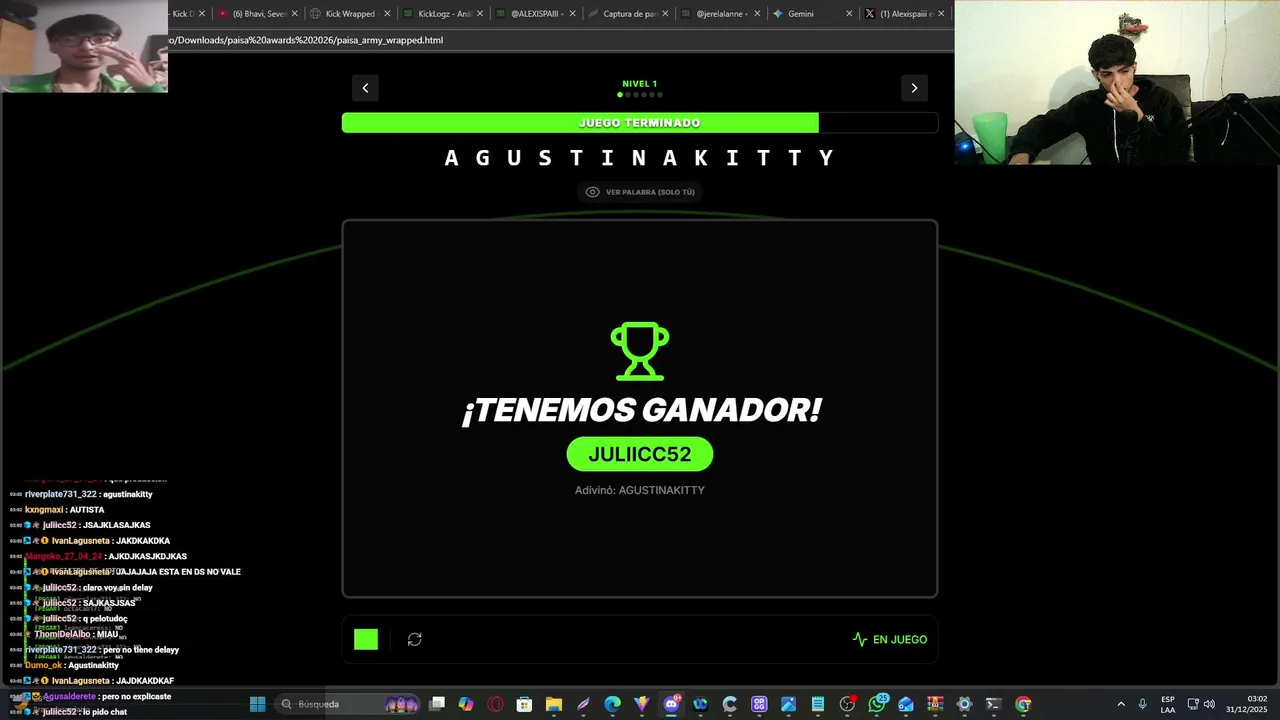1280x720 pixels.
Task: Open Settings gear in the taskbar
Action: pyautogui.click(x=964, y=704)
